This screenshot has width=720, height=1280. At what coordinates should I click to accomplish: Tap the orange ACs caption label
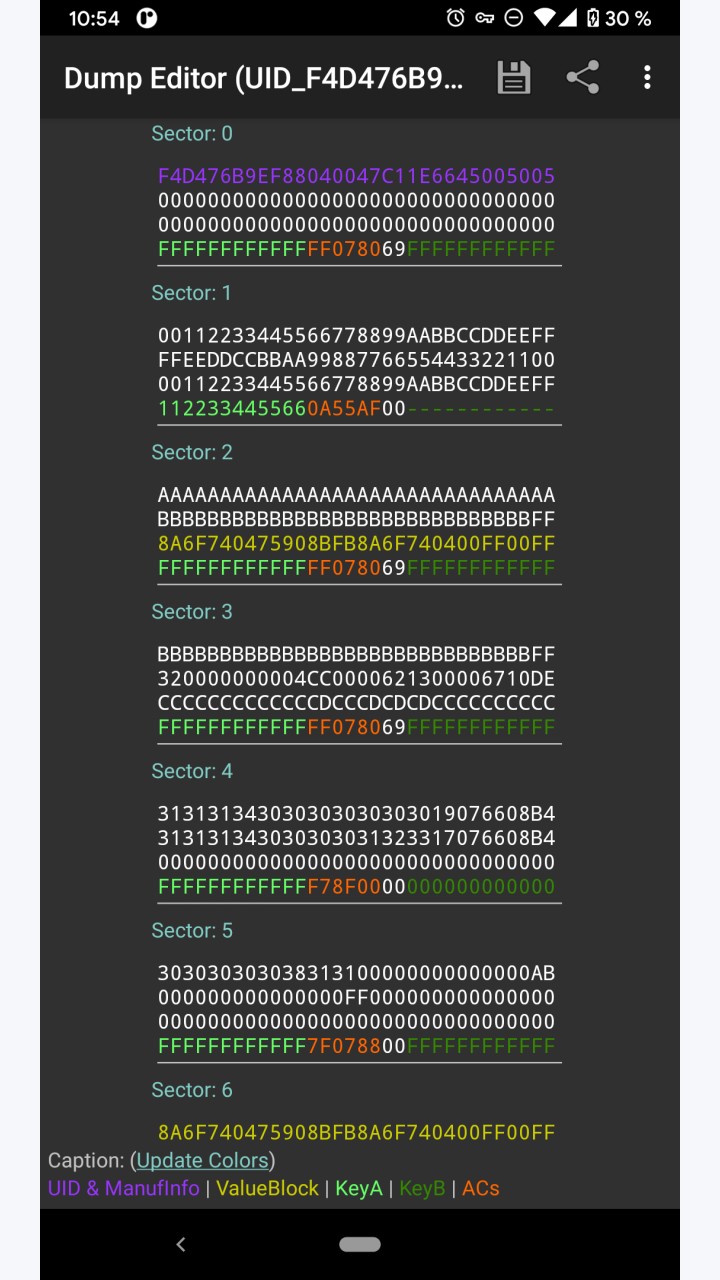pyautogui.click(x=481, y=1188)
